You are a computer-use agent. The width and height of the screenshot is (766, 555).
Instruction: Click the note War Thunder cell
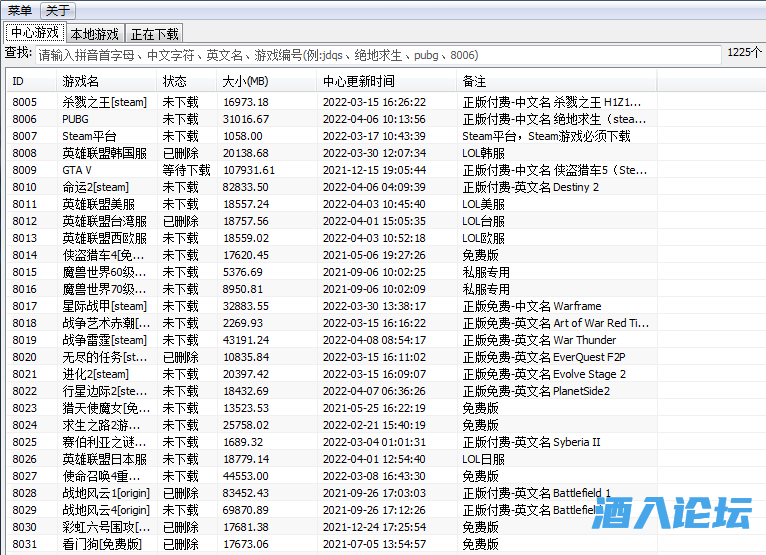click(x=539, y=340)
